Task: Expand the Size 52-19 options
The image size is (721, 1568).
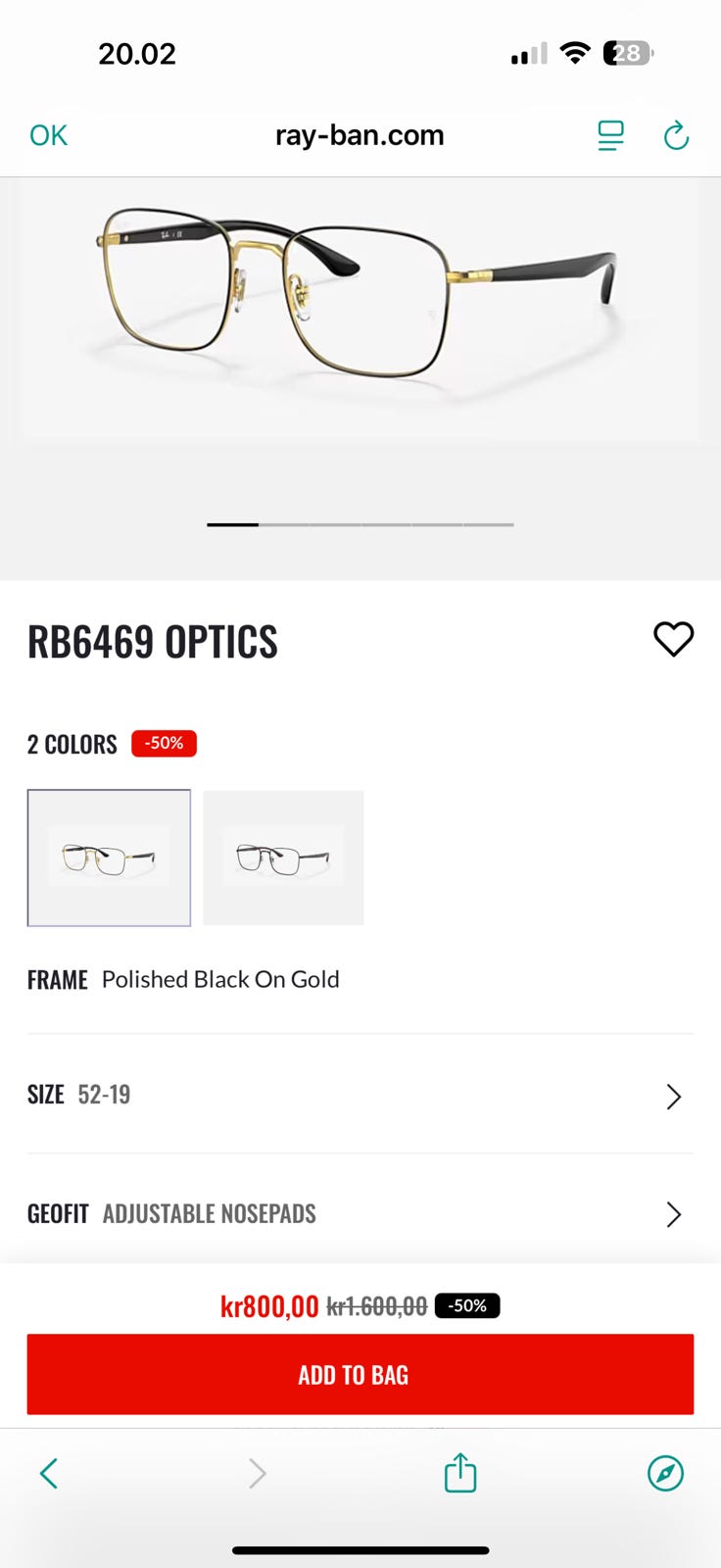Action: pos(360,1095)
